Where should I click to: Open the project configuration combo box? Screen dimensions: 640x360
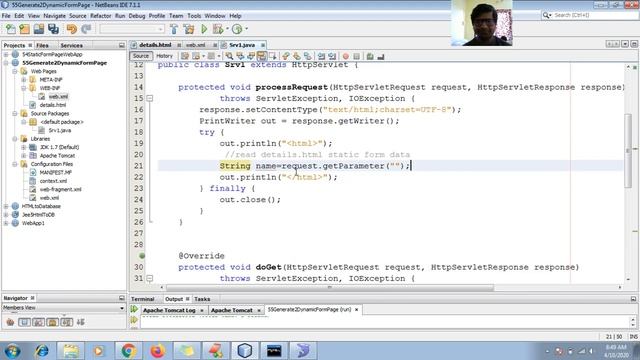[x=132, y=29]
